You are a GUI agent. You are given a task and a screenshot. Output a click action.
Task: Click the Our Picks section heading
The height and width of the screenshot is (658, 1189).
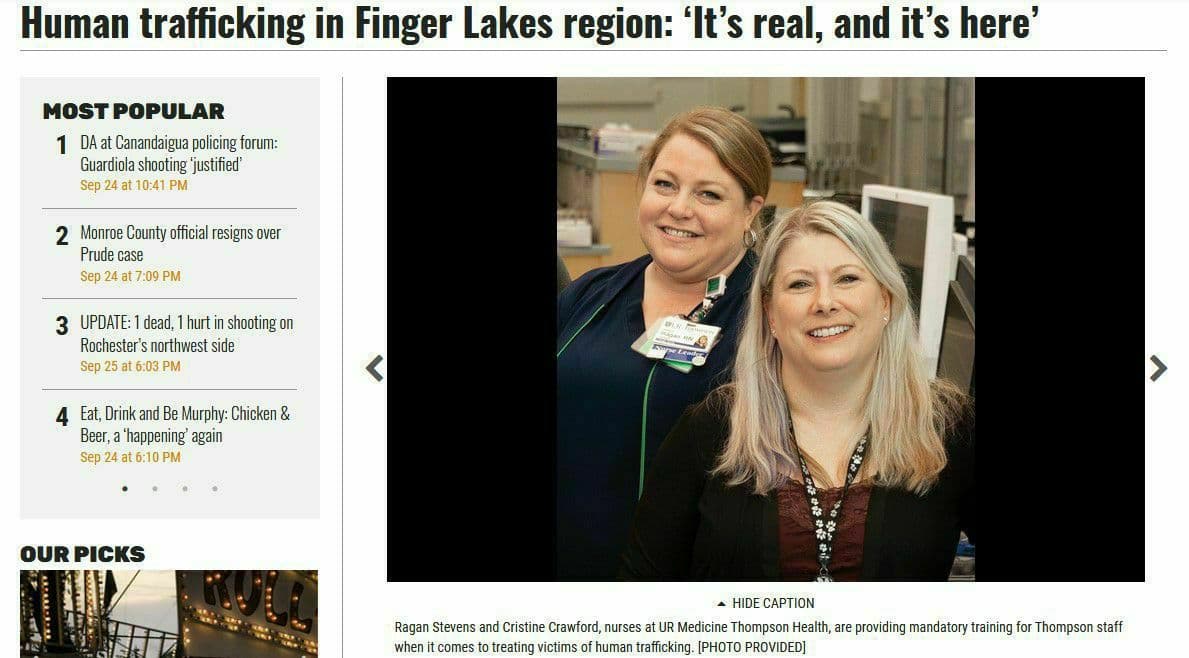(83, 554)
